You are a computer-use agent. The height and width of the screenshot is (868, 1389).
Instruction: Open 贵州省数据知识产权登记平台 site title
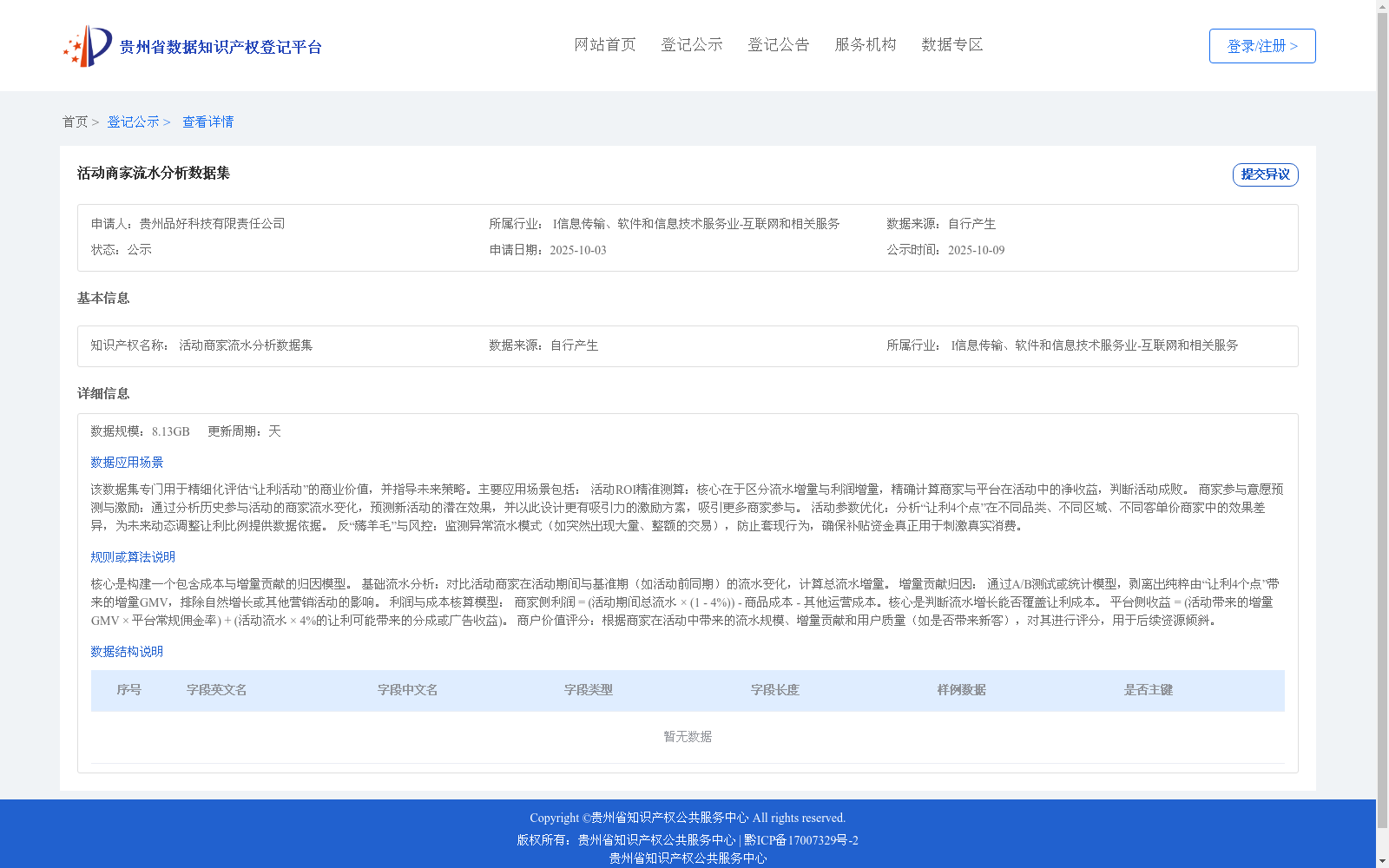[x=221, y=47]
